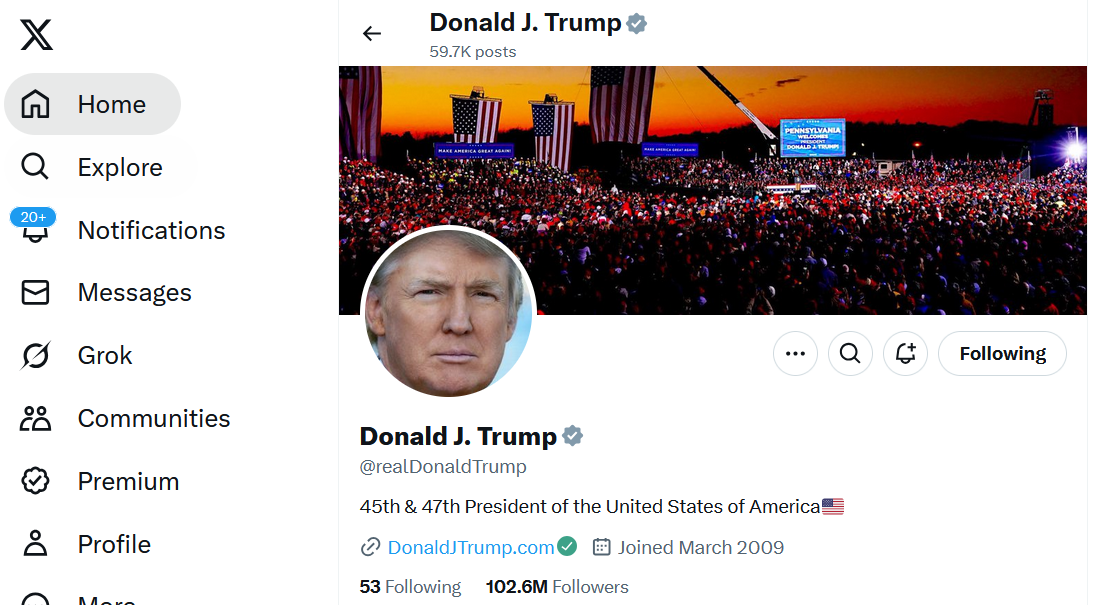
Task: Open the Premium badge icon
Action: coord(36,481)
